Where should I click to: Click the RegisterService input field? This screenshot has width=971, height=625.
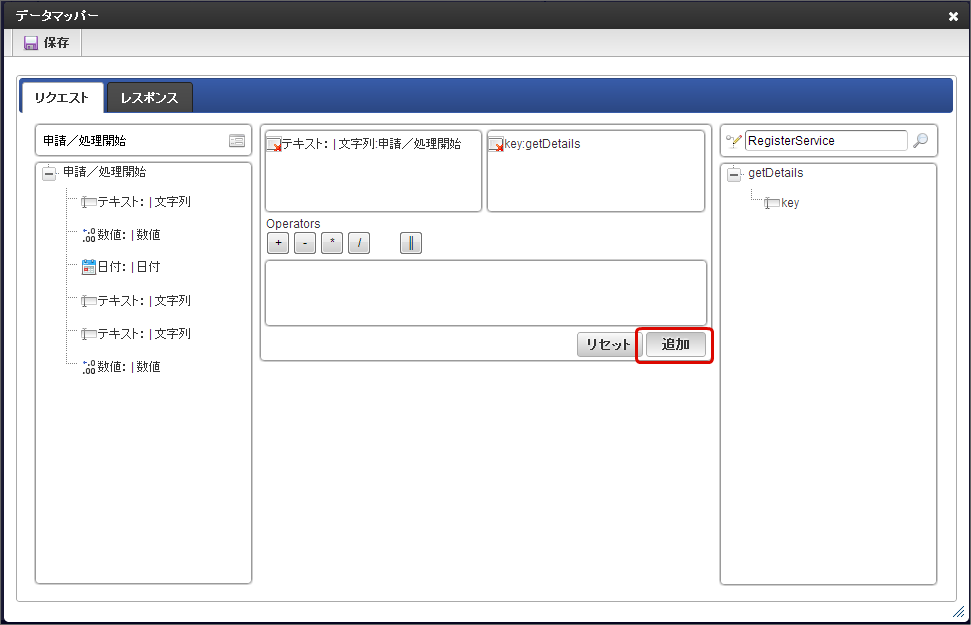[826, 141]
